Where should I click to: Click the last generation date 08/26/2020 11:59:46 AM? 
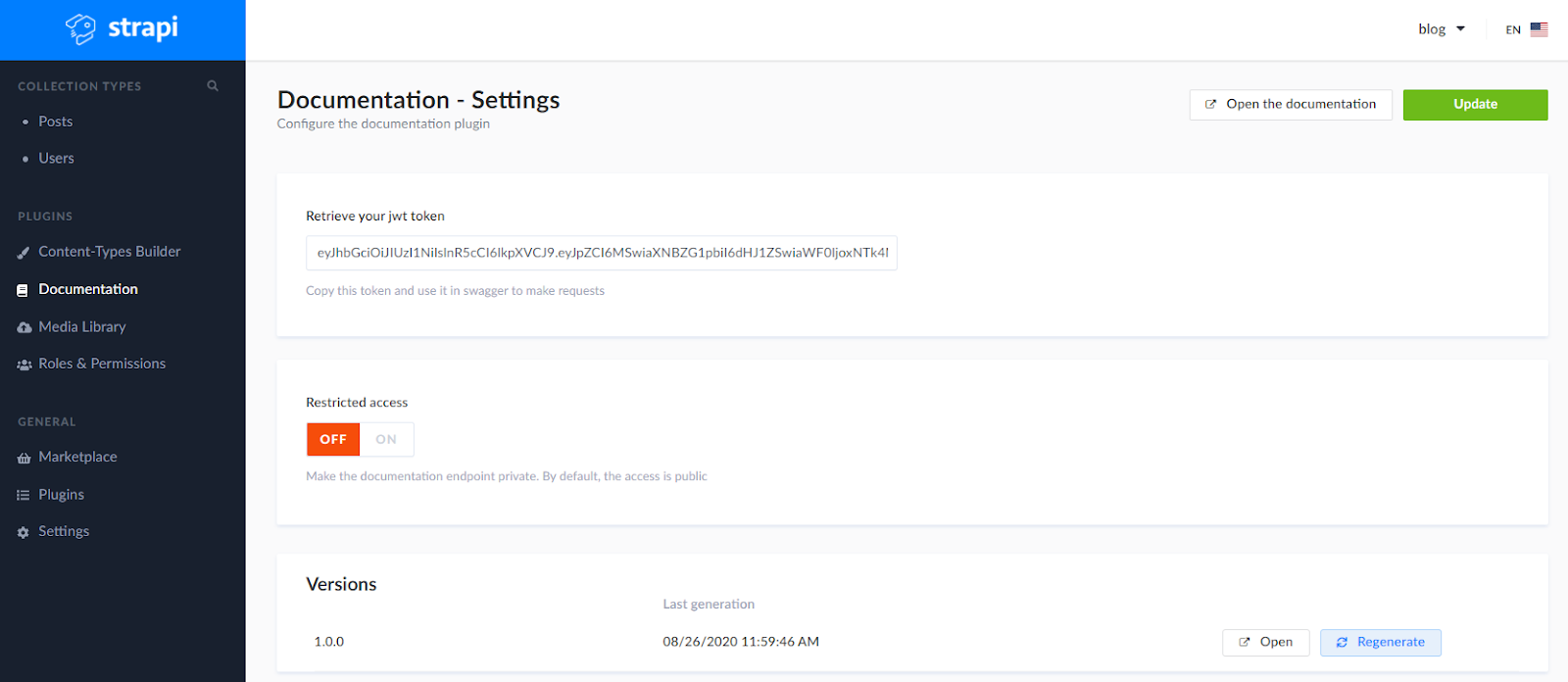[x=741, y=642]
